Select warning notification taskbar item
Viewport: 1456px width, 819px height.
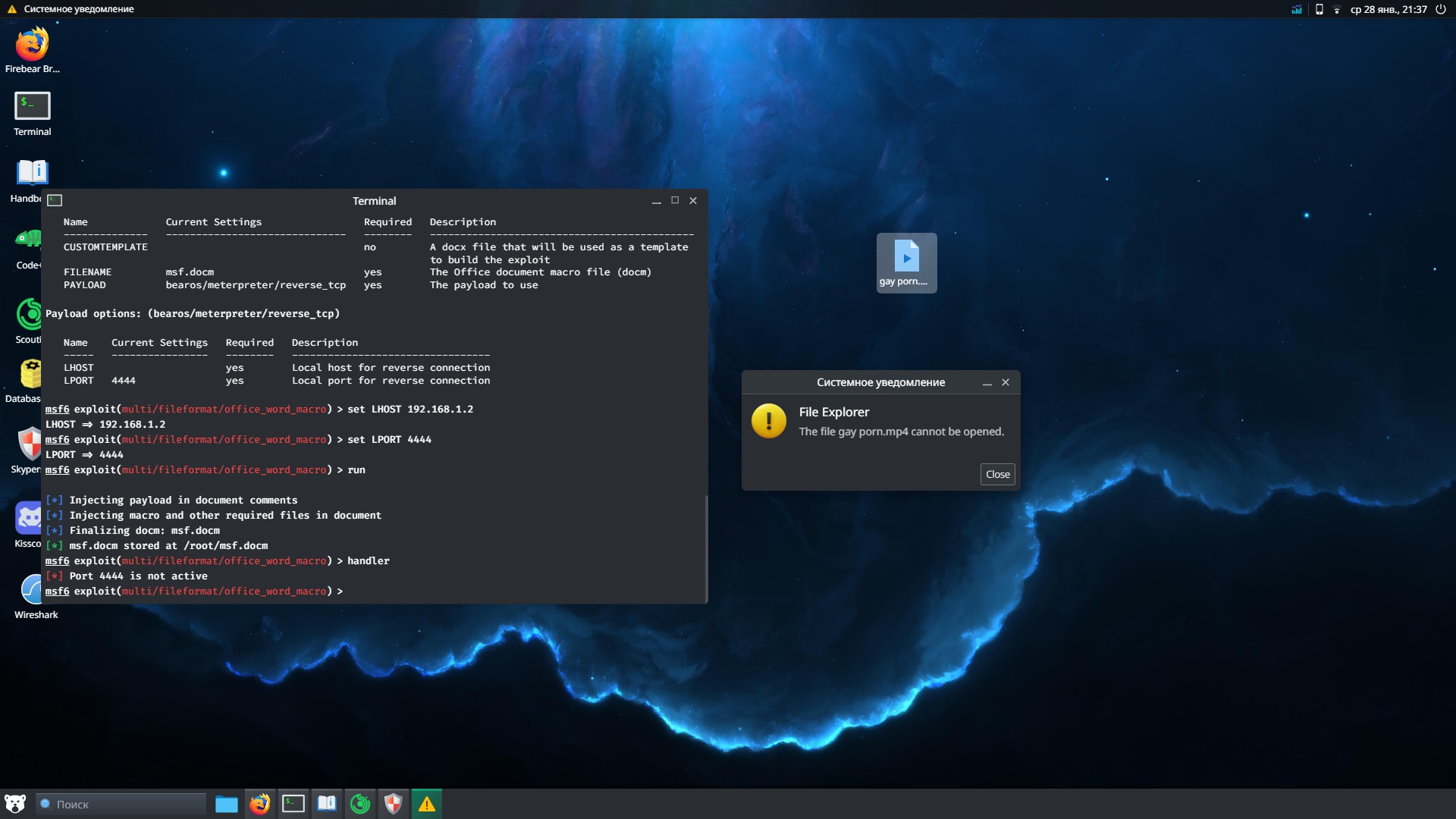427,804
